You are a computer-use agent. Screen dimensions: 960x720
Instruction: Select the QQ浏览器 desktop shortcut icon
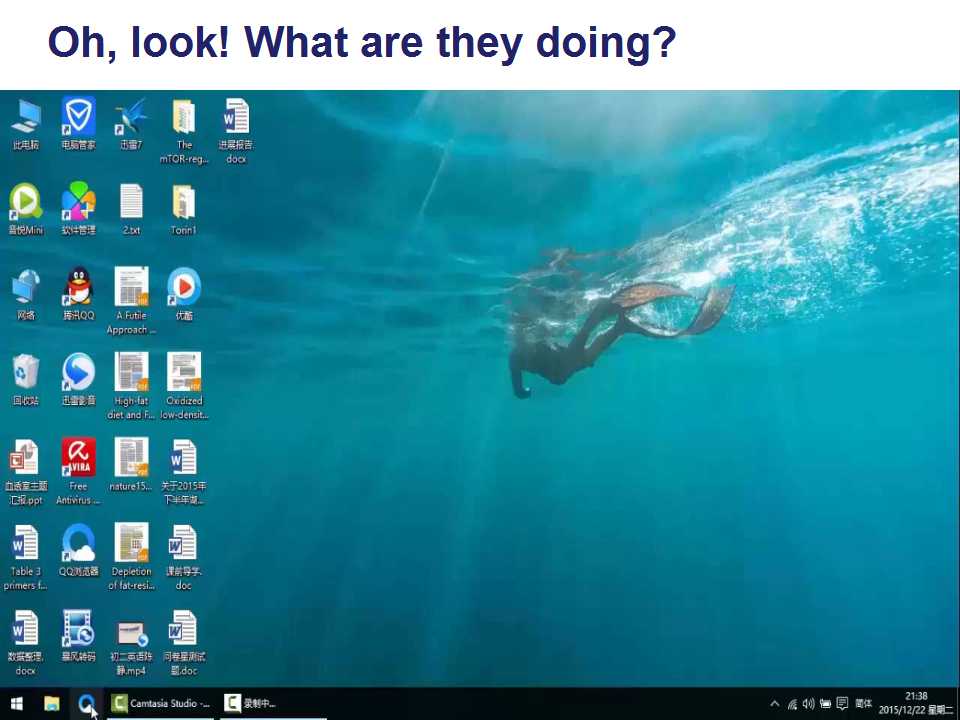pyautogui.click(x=78, y=542)
